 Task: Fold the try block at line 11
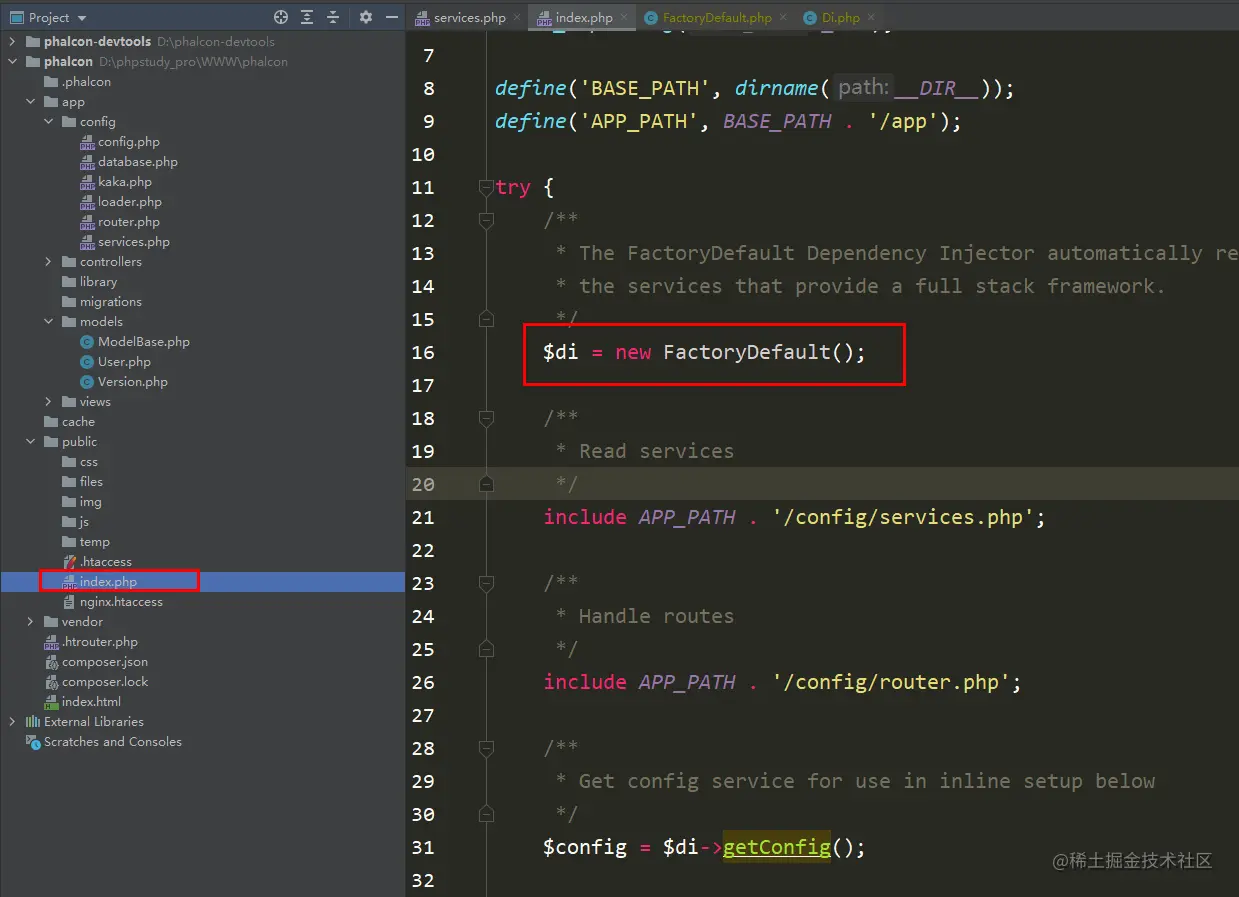(486, 187)
